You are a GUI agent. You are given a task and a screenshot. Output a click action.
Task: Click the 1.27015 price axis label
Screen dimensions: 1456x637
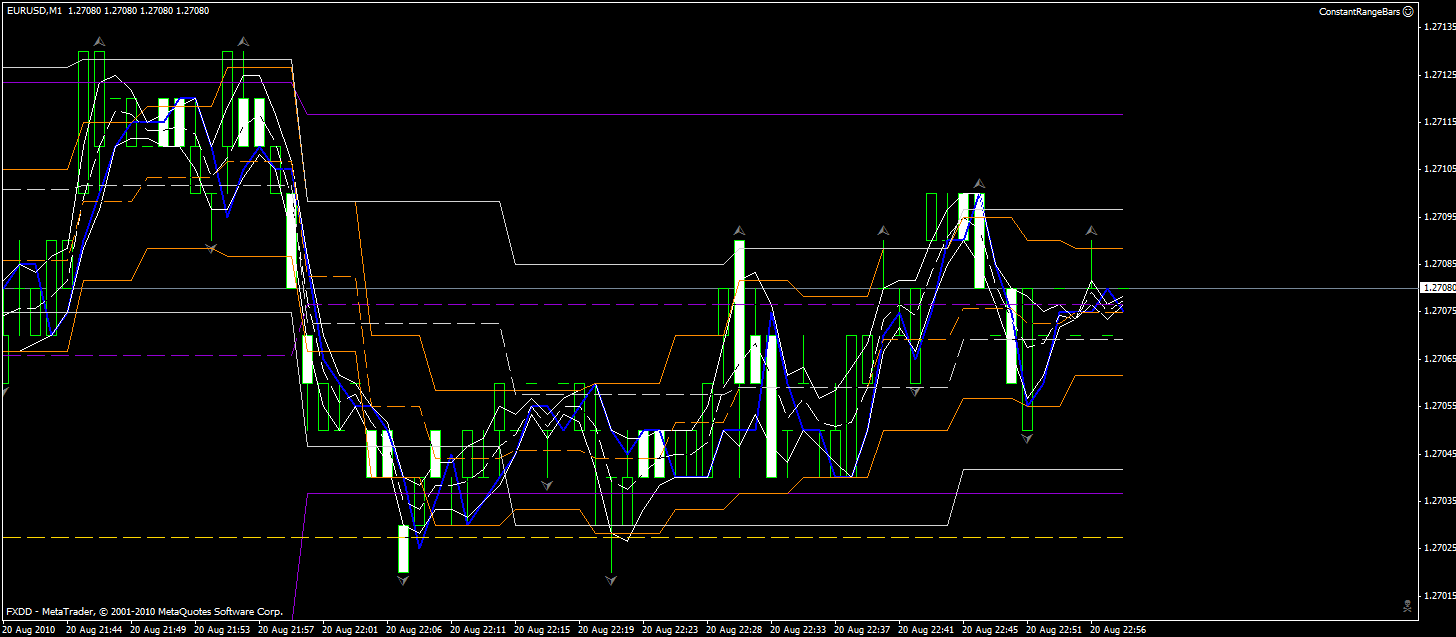point(1437,595)
